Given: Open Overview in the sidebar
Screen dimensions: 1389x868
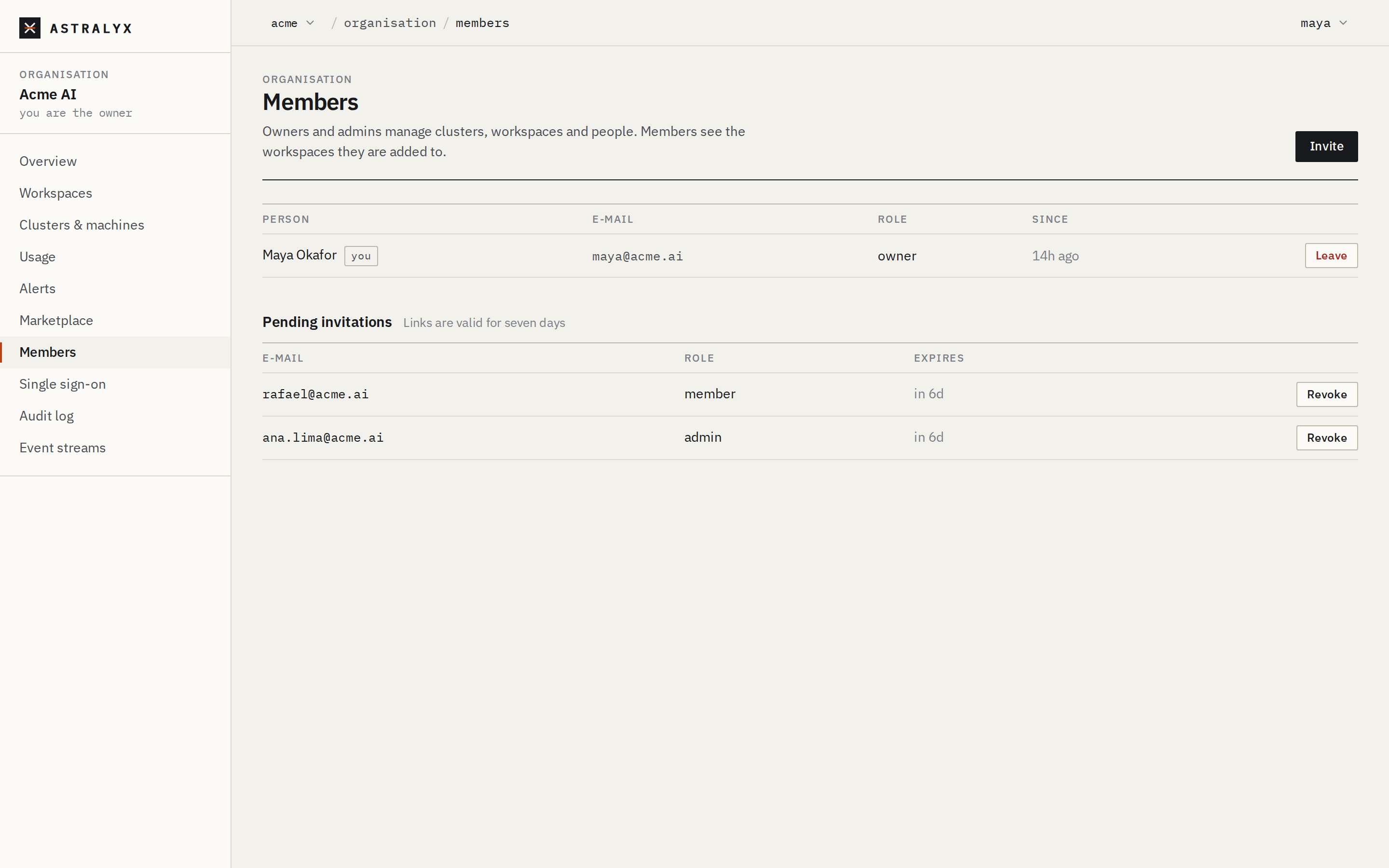Looking at the screenshot, I should 115,162.
